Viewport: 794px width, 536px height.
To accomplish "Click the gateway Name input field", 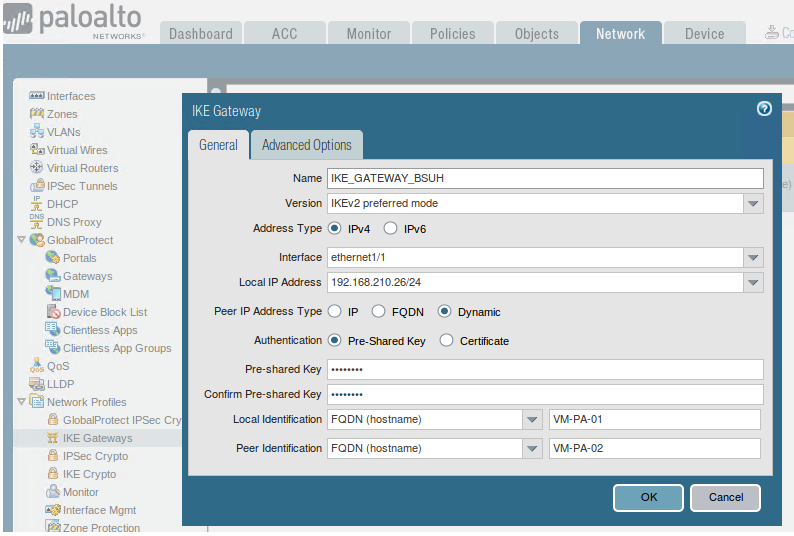I will tap(545, 178).
